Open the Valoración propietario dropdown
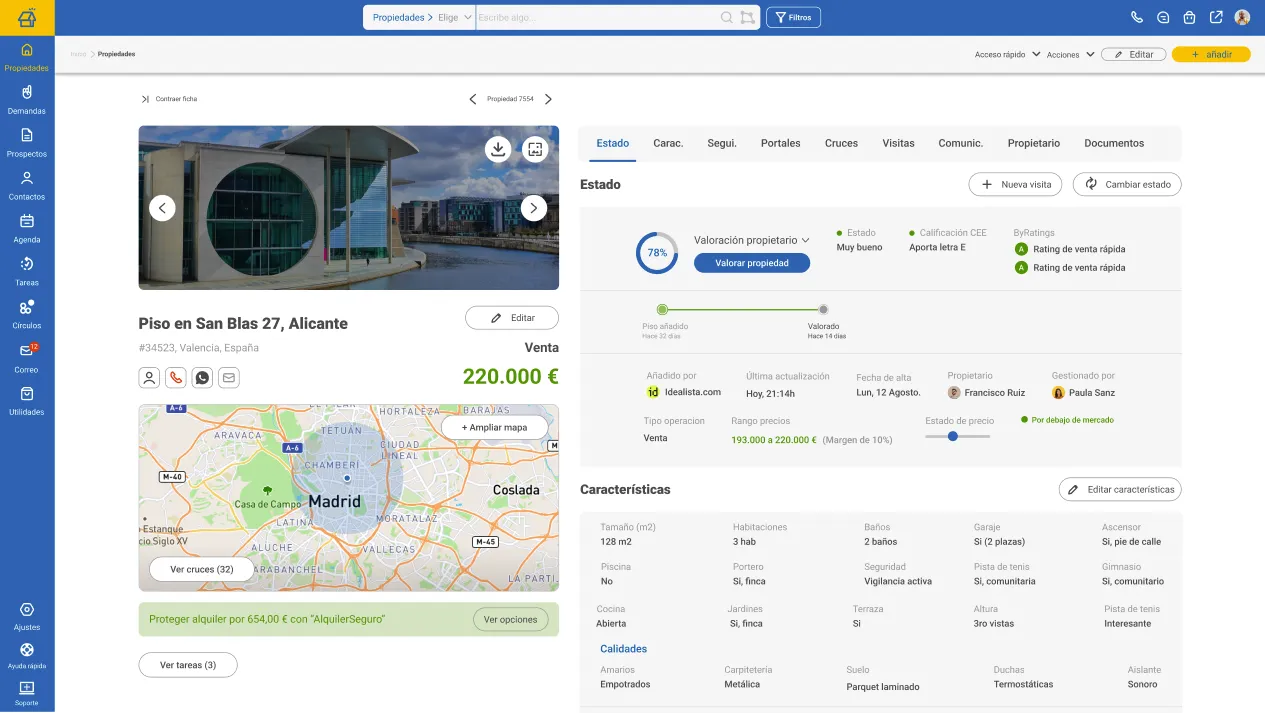Viewport: 1265px width, 713px height. tap(752, 240)
